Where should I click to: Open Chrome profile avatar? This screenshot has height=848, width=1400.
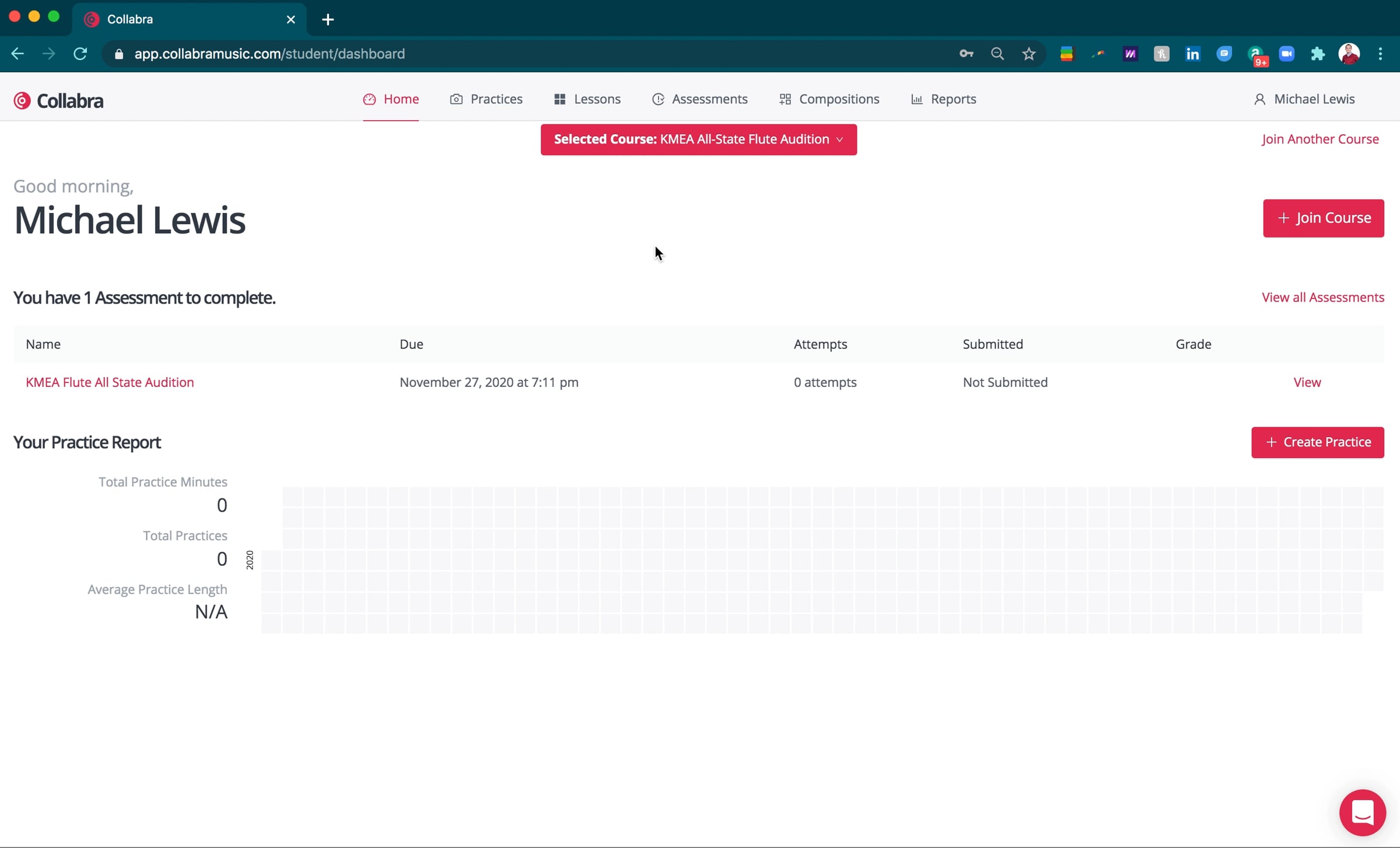pos(1349,54)
